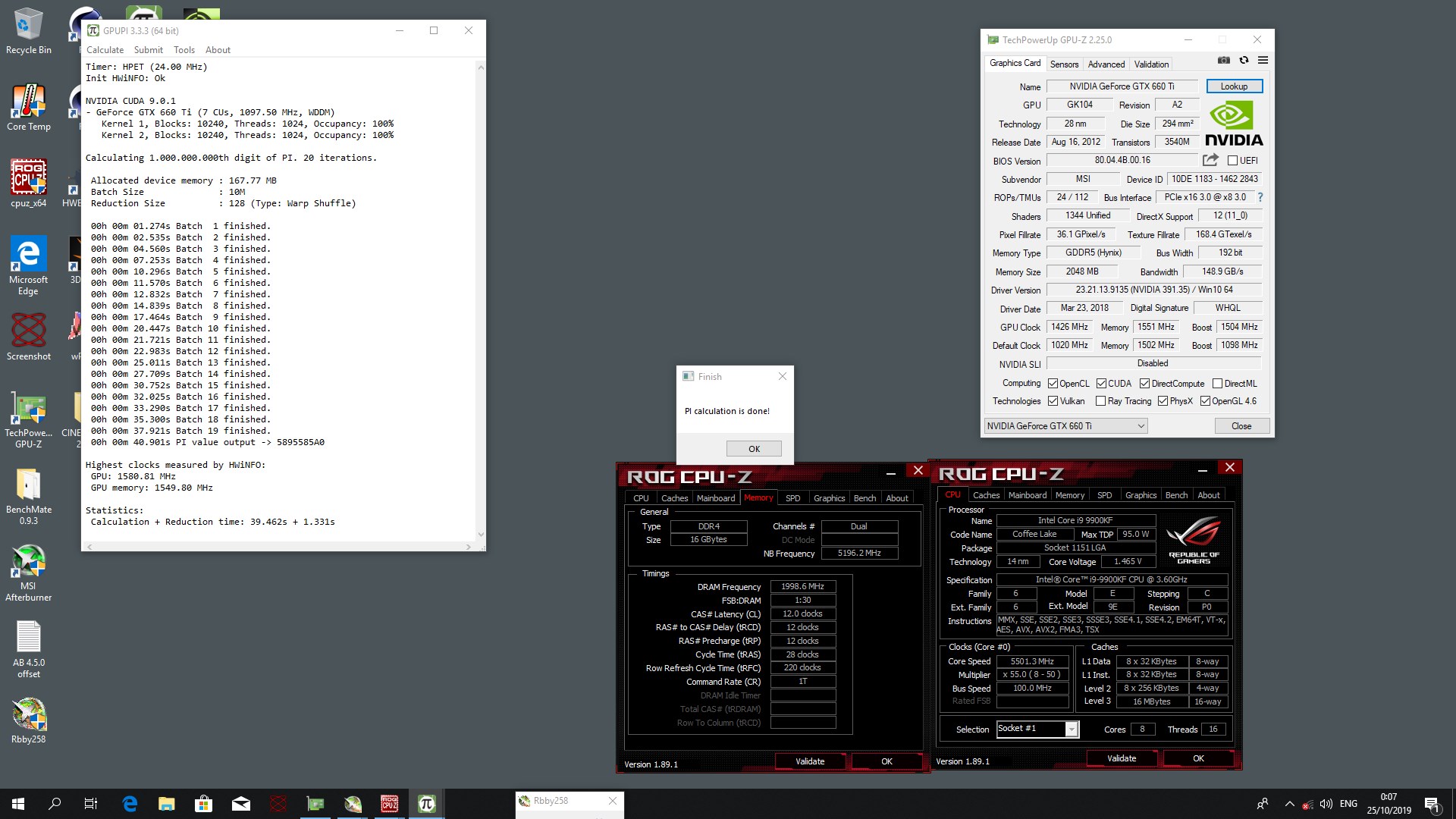Switch to GPUPI taskbar icon

[426, 804]
